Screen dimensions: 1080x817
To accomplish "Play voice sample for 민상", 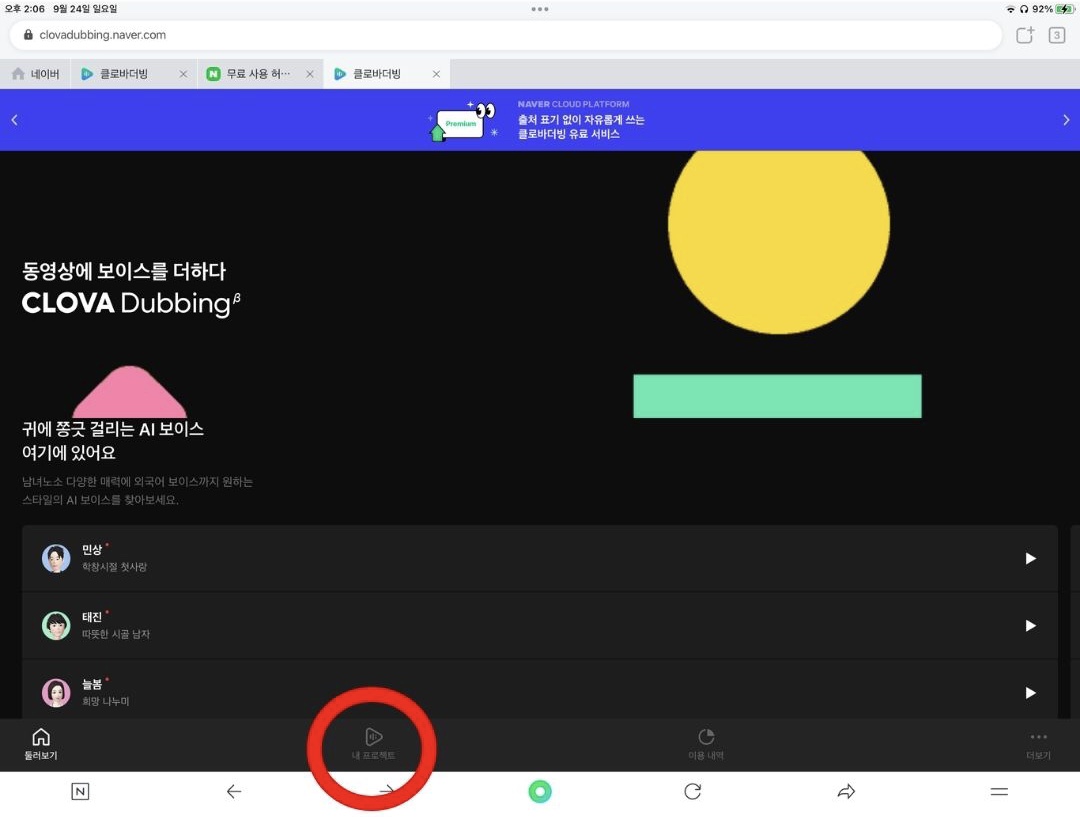I will click(1030, 558).
